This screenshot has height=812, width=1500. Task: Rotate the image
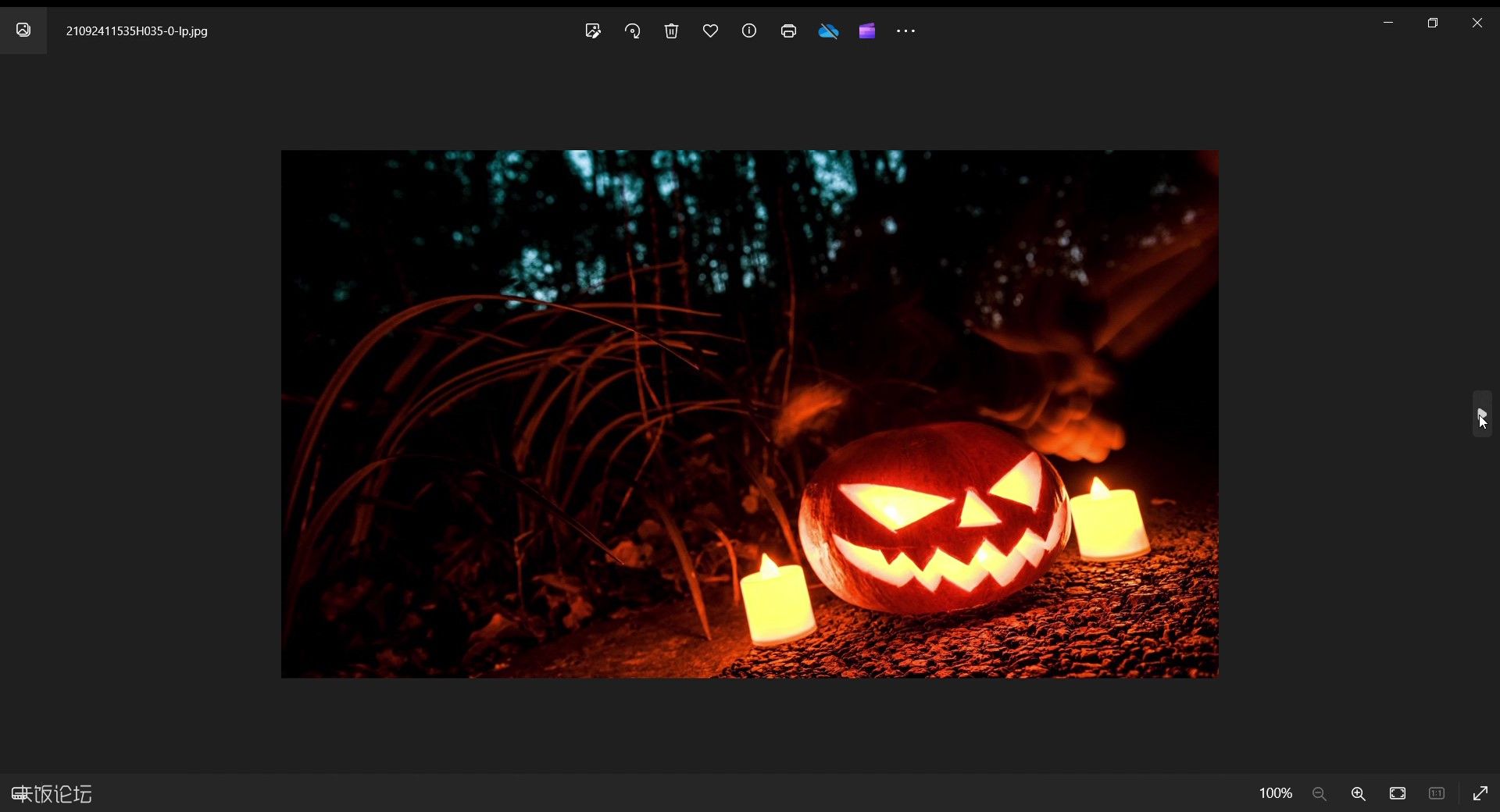[x=632, y=31]
